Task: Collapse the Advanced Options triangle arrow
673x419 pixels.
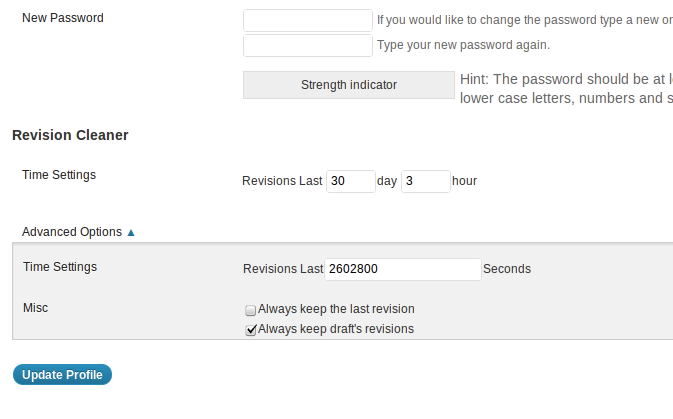Action: click(131, 232)
